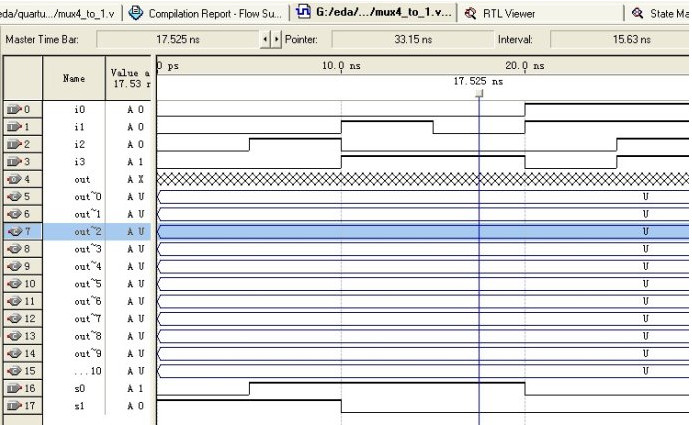This screenshot has width=692, height=425.
Task: Select the i2 signal name
Action: 80,144
